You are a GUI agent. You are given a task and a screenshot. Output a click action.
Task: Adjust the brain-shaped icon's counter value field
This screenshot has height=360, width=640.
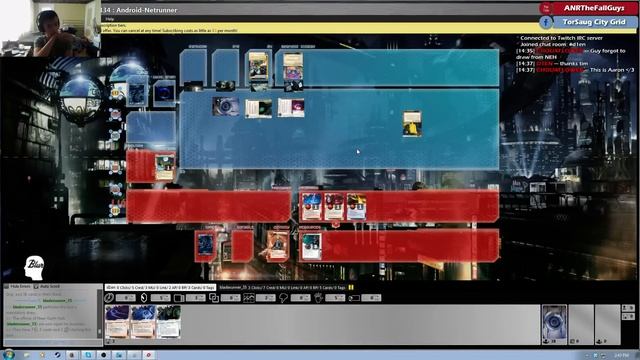click(x=301, y=298)
